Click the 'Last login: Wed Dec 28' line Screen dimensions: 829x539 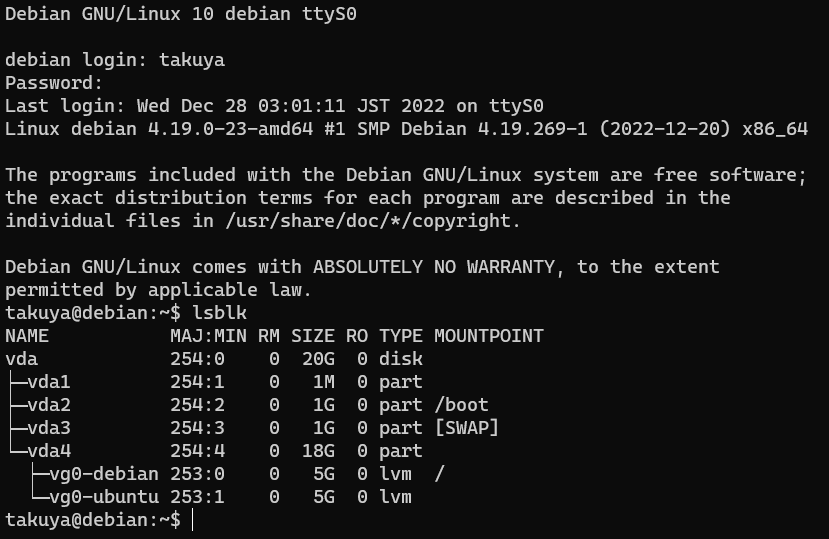point(274,106)
